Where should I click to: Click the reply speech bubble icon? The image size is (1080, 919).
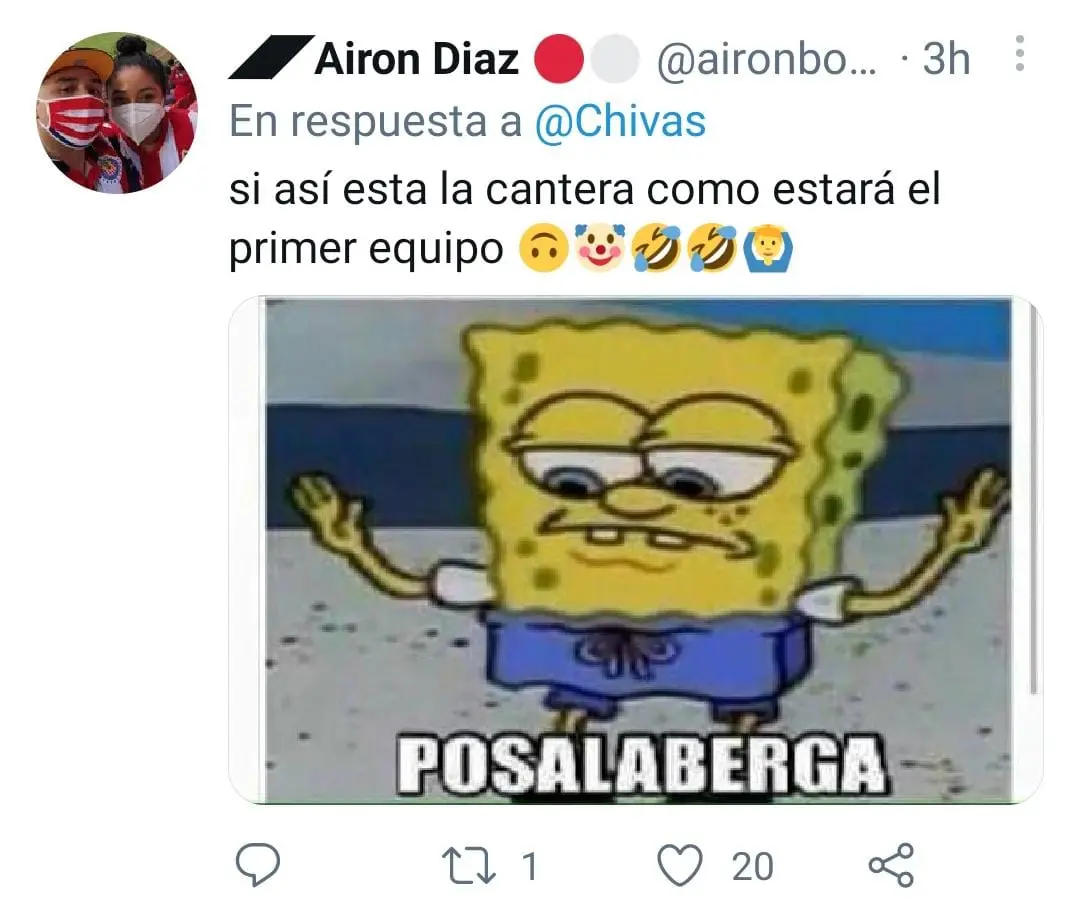258,865
